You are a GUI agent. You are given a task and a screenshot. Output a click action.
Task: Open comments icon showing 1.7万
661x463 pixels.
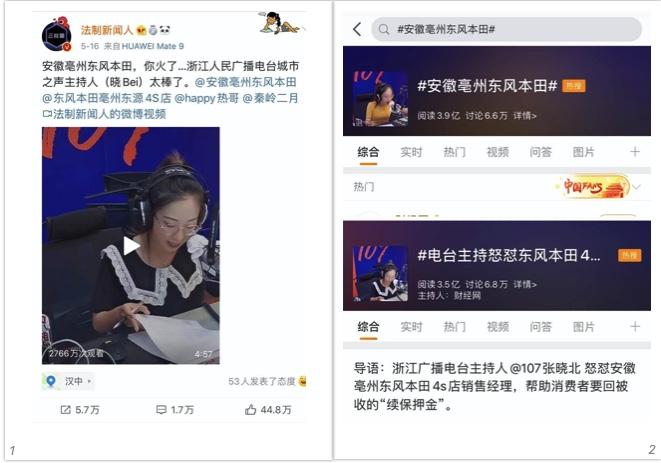[x=161, y=409]
